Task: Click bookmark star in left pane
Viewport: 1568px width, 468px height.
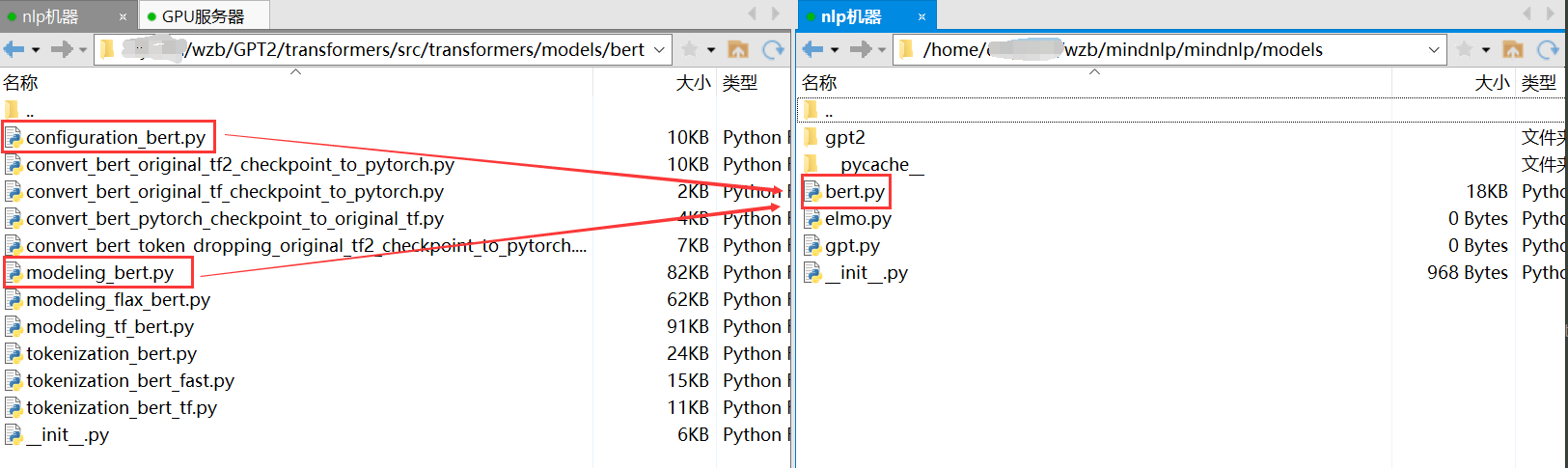Action: pyautogui.click(x=689, y=49)
